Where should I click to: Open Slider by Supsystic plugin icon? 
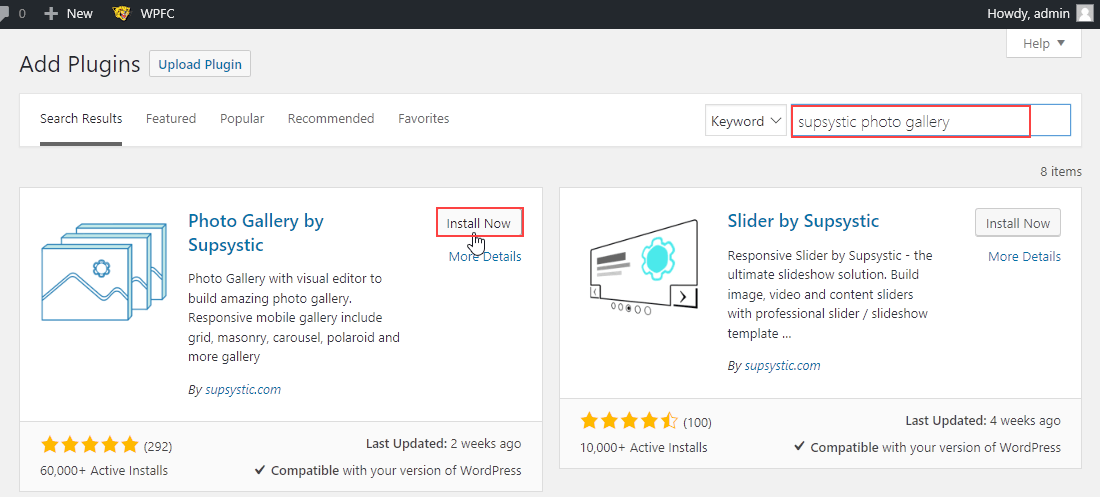coord(644,267)
